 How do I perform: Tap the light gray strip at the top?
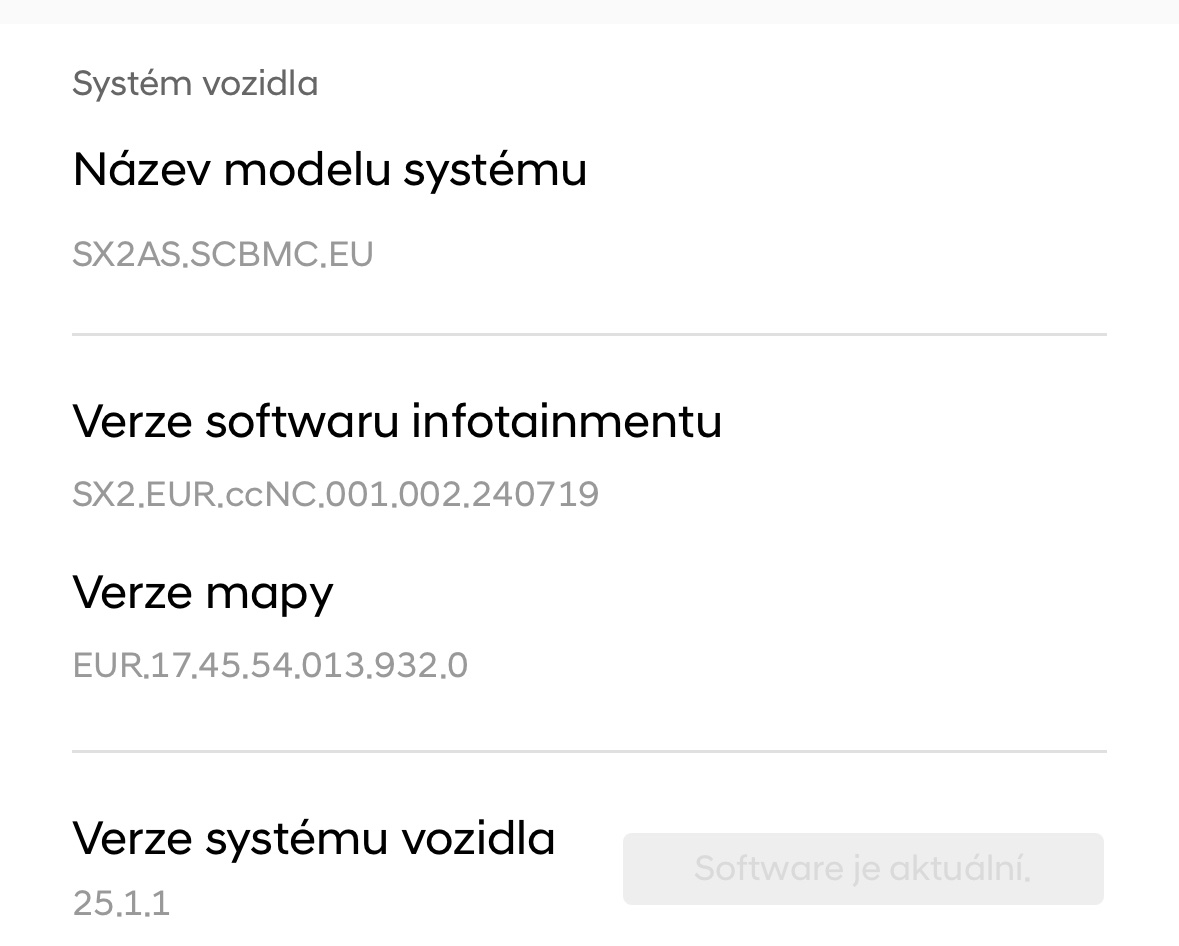click(589, 11)
